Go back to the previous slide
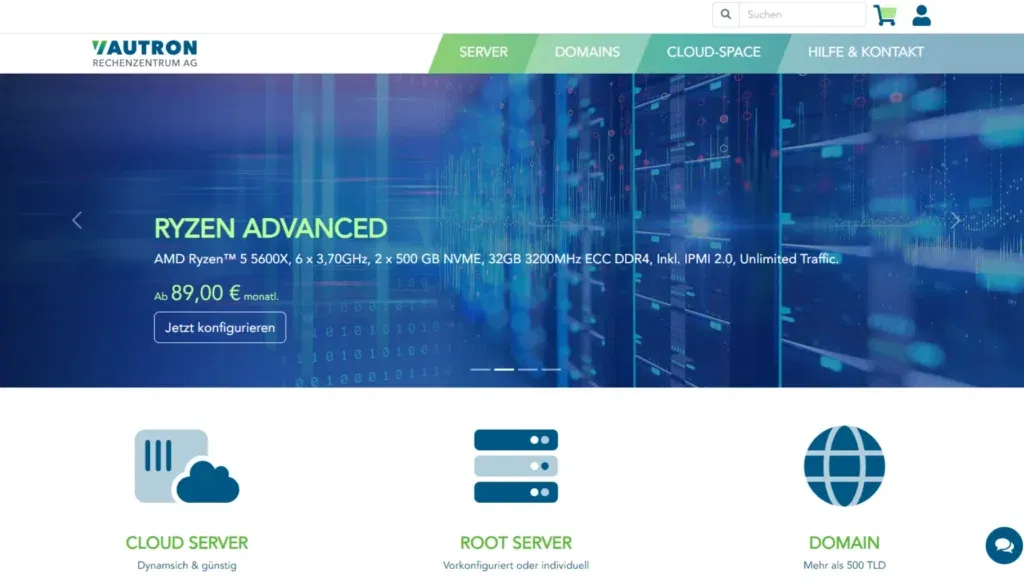 pyautogui.click(x=77, y=220)
